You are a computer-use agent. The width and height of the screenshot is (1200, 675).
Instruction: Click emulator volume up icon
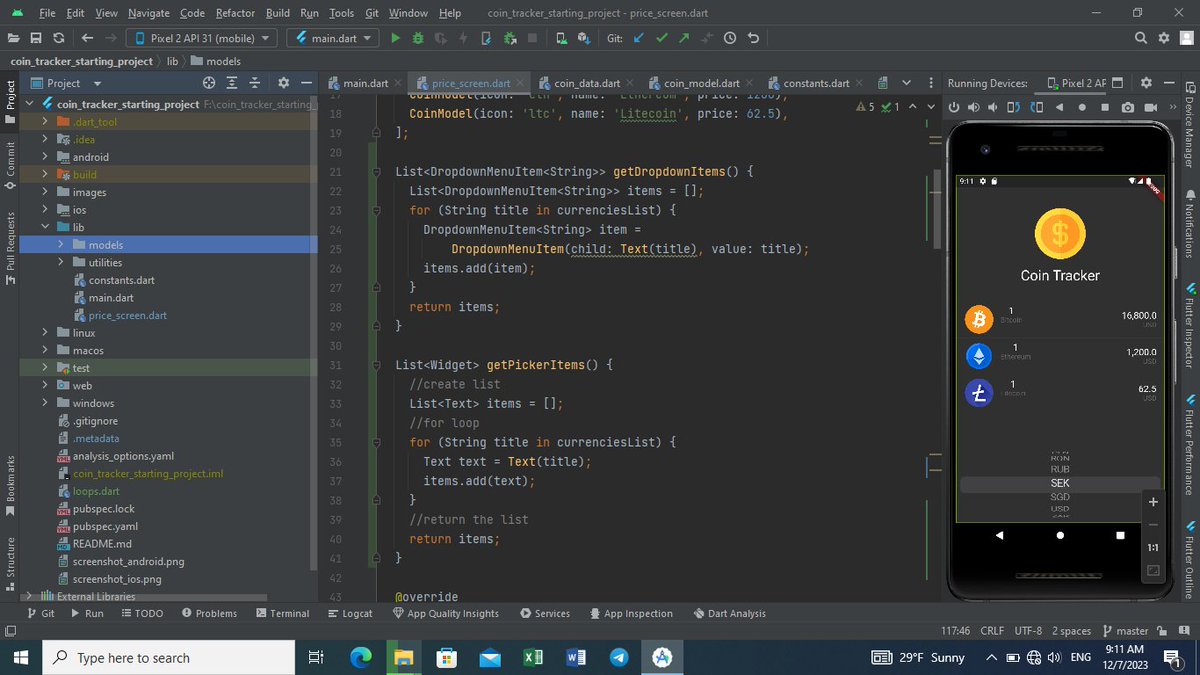click(x=973, y=107)
